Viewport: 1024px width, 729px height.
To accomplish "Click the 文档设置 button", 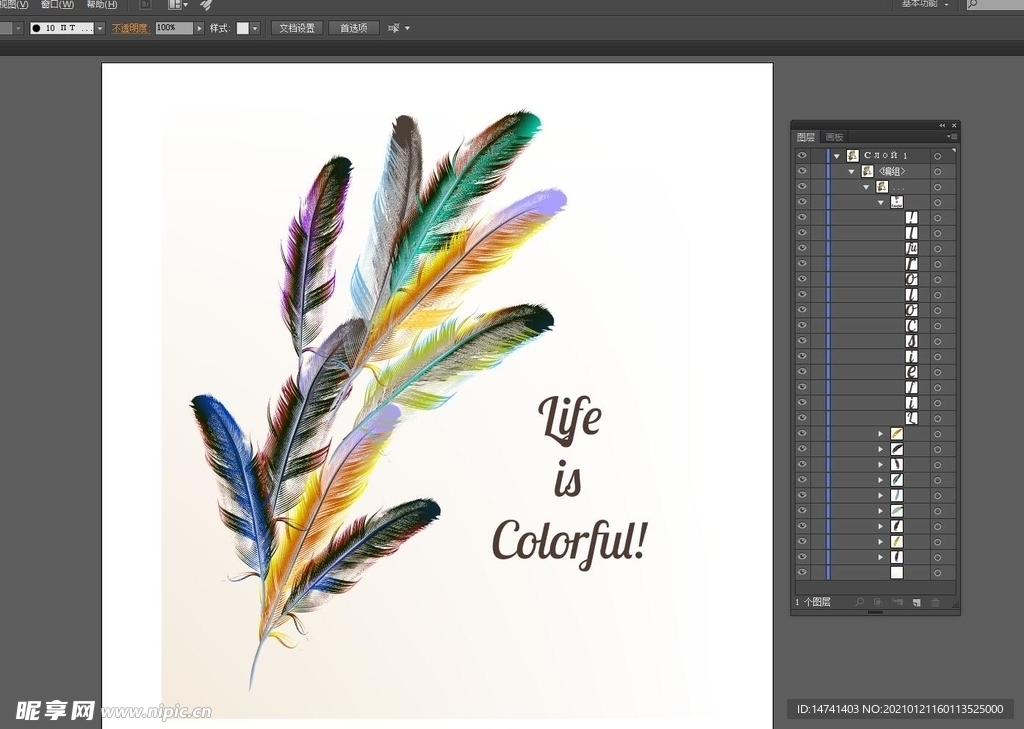I will (x=296, y=28).
